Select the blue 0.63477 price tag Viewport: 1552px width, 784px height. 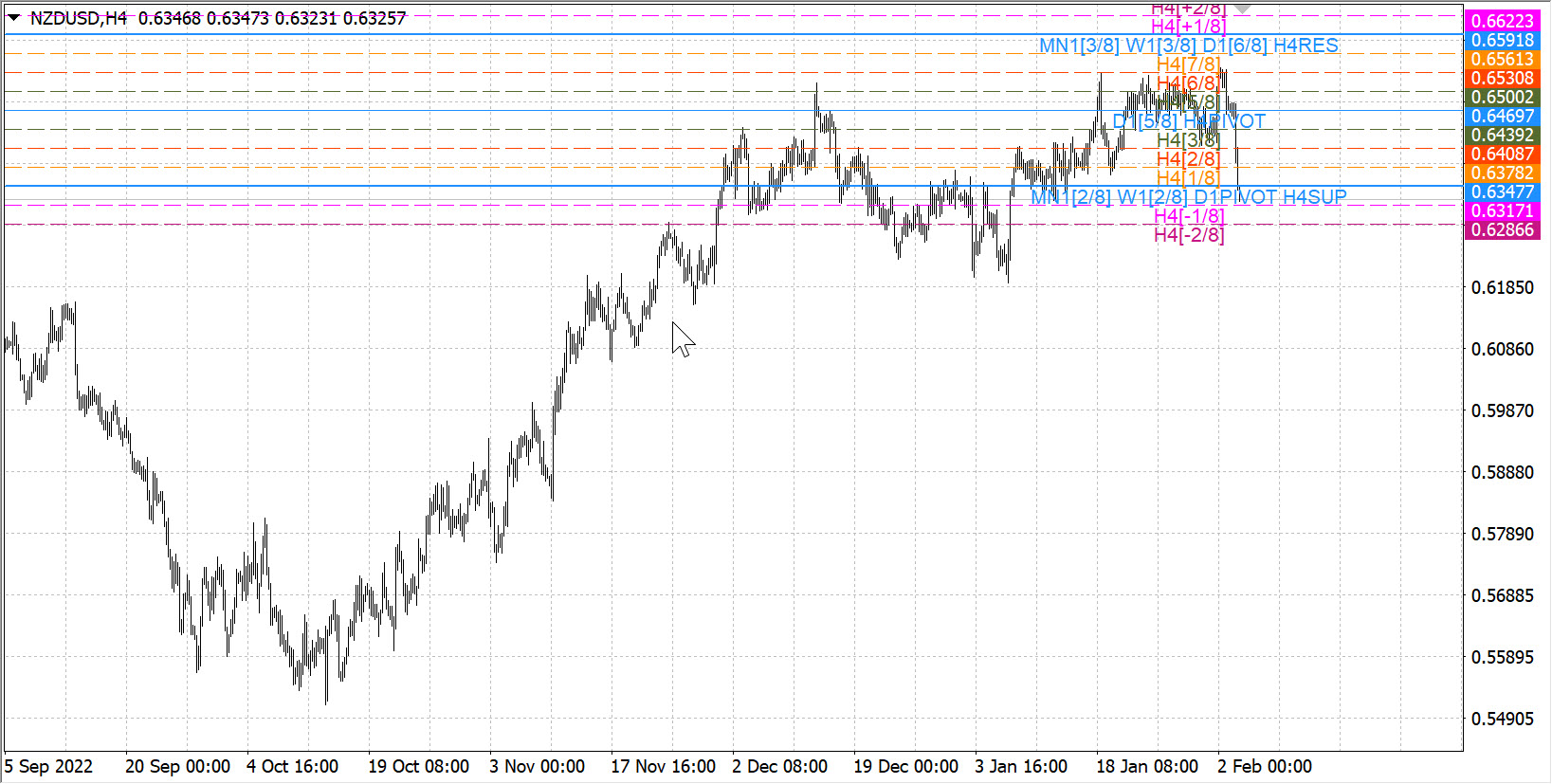tap(1502, 191)
